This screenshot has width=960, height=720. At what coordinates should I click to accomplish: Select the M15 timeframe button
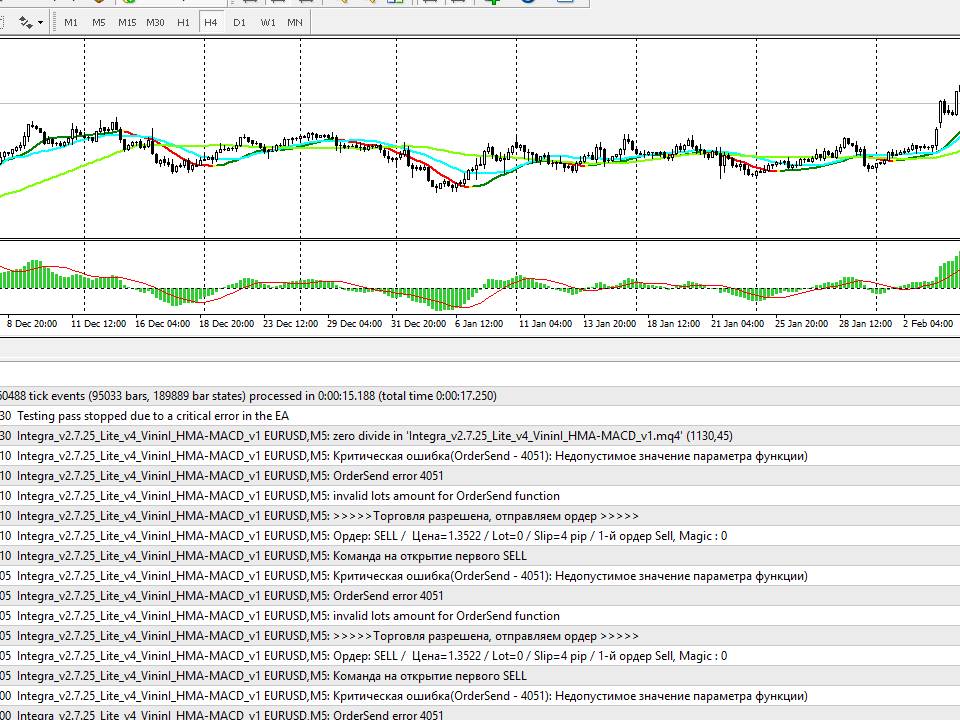point(127,23)
